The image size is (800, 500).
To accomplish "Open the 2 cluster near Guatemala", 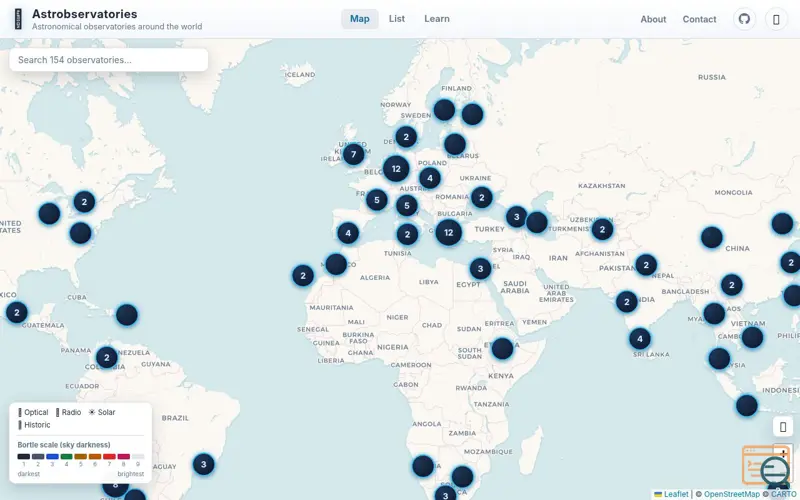I will 17,312.
